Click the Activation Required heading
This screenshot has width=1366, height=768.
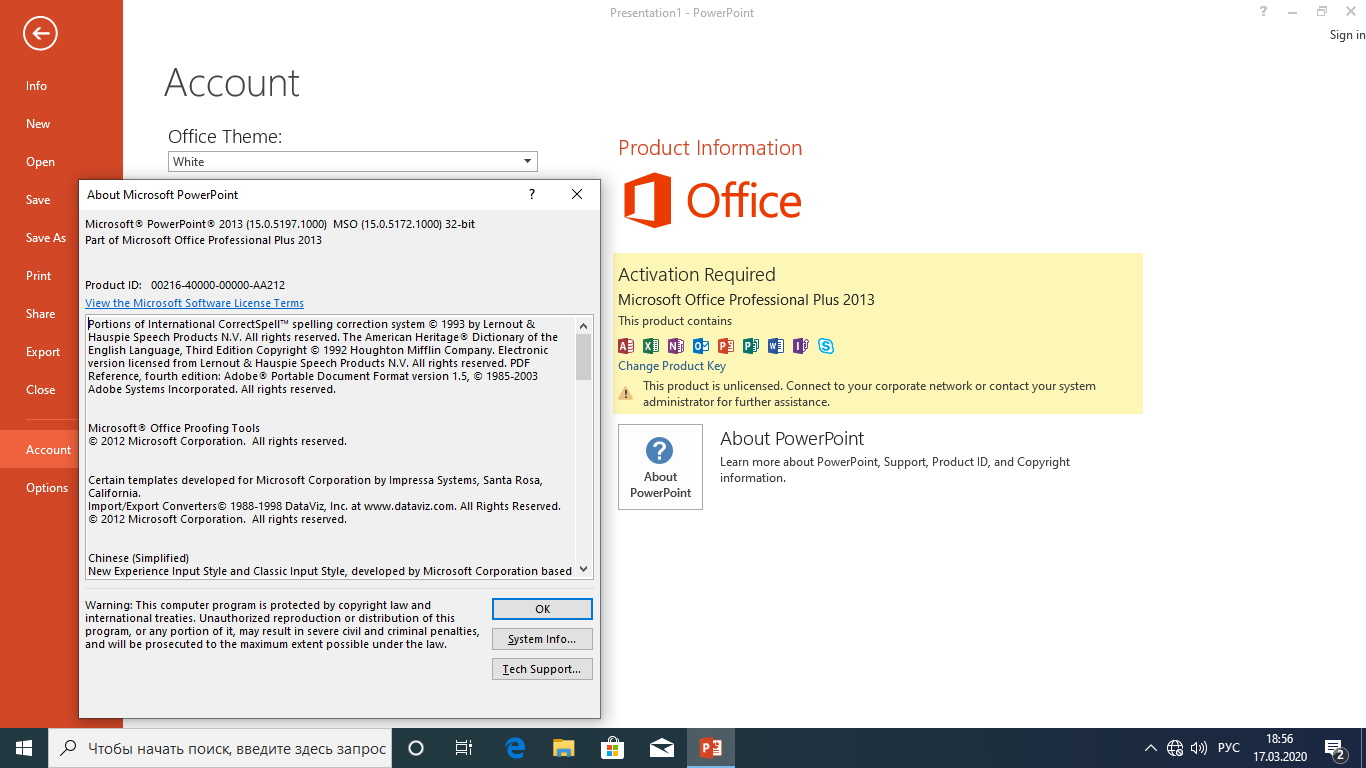pyautogui.click(x=697, y=275)
